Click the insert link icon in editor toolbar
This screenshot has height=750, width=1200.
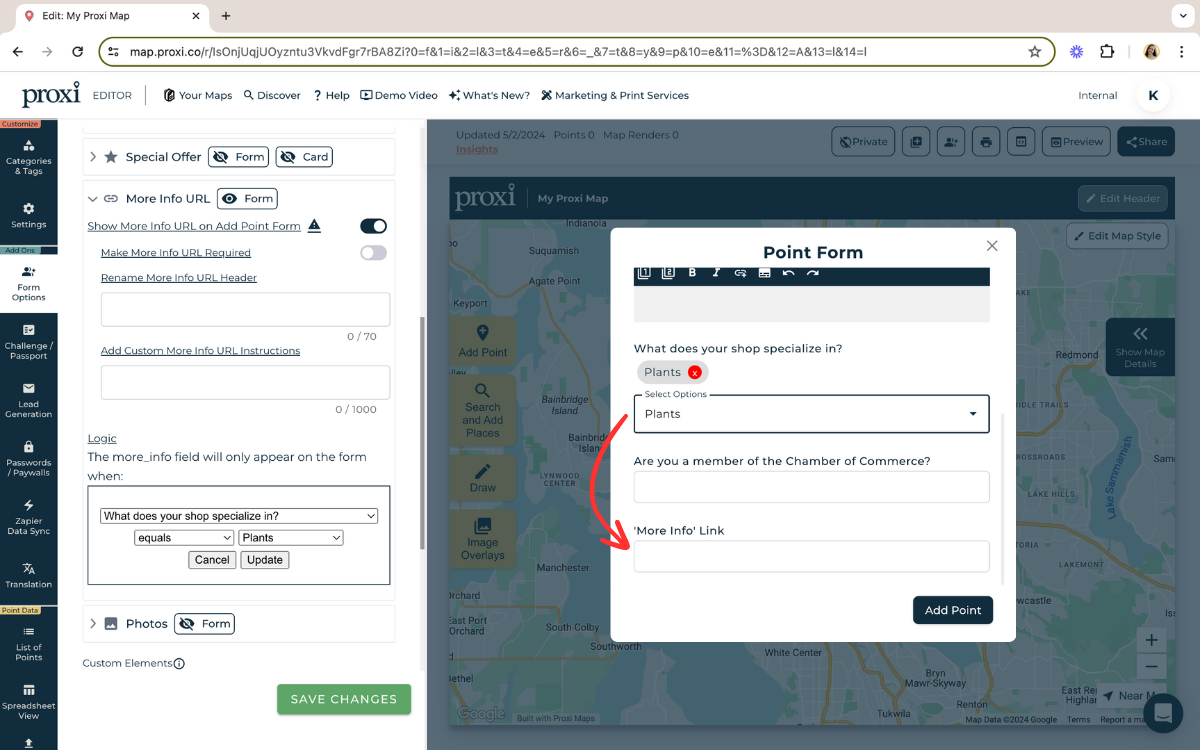click(x=740, y=272)
